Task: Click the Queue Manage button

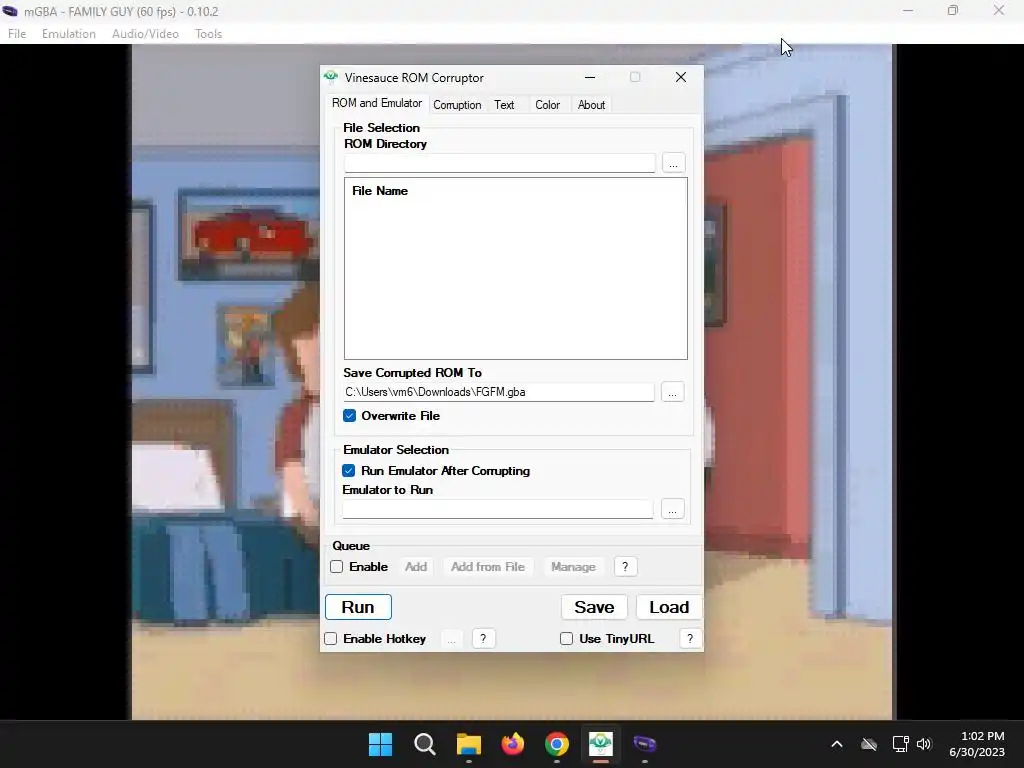Action: [x=573, y=567]
